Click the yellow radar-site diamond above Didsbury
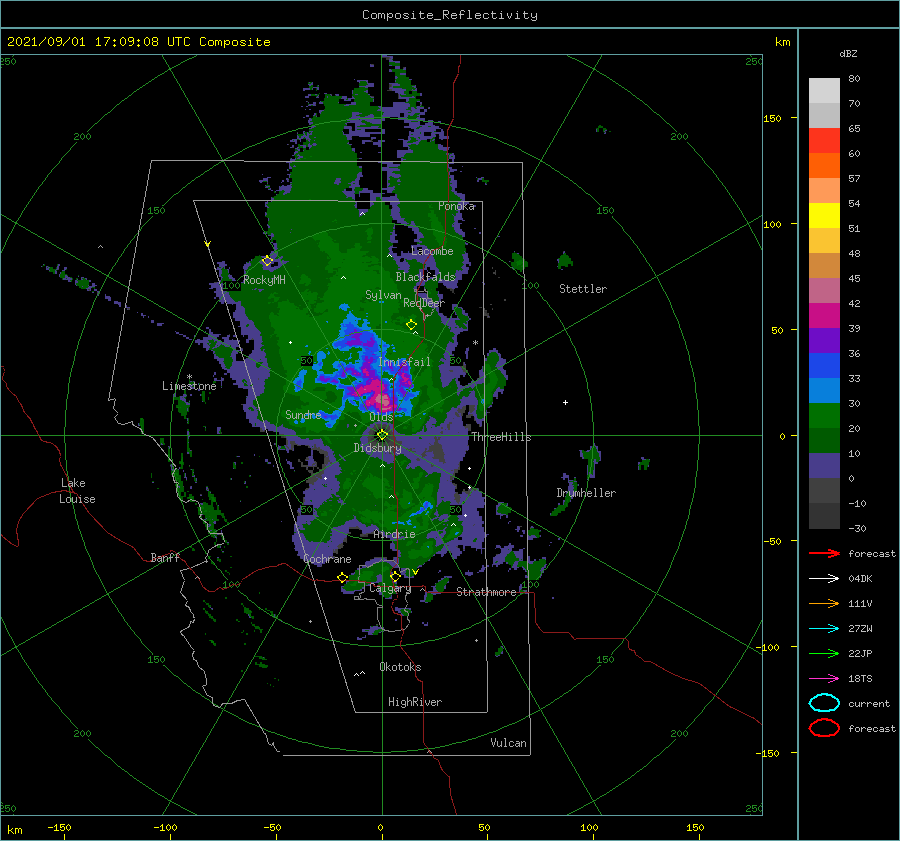Screen dimensions: 900x841 pyautogui.click(x=382, y=435)
